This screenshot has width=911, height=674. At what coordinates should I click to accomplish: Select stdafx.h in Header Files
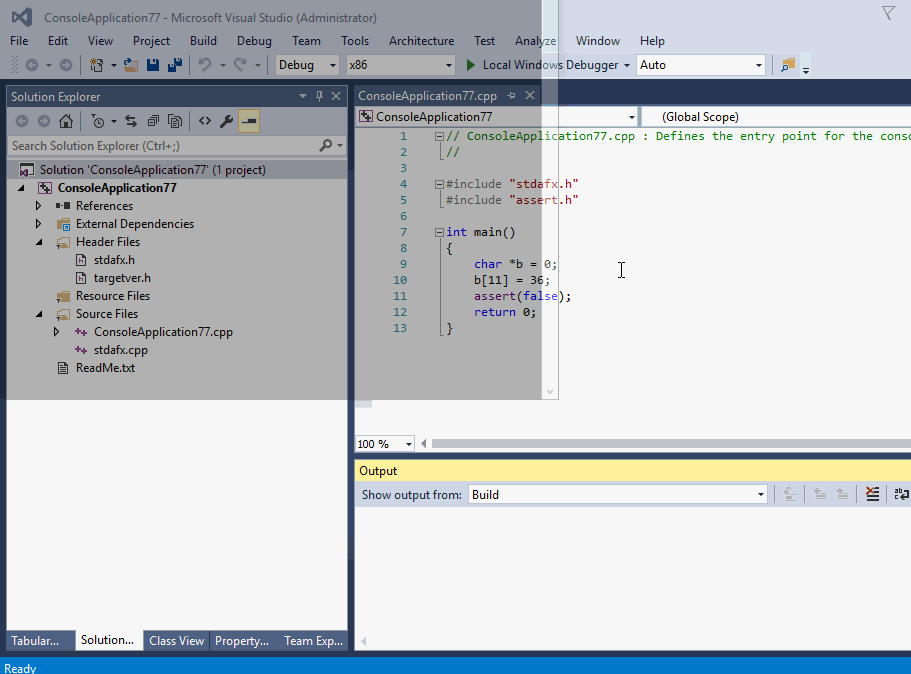pyautogui.click(x=114, y=260)
